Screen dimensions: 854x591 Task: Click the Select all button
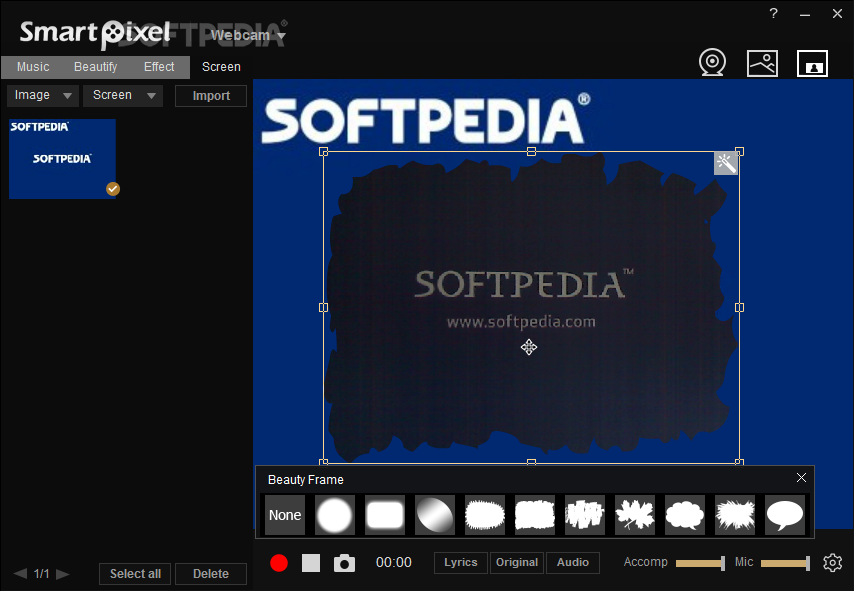[135, 574]
